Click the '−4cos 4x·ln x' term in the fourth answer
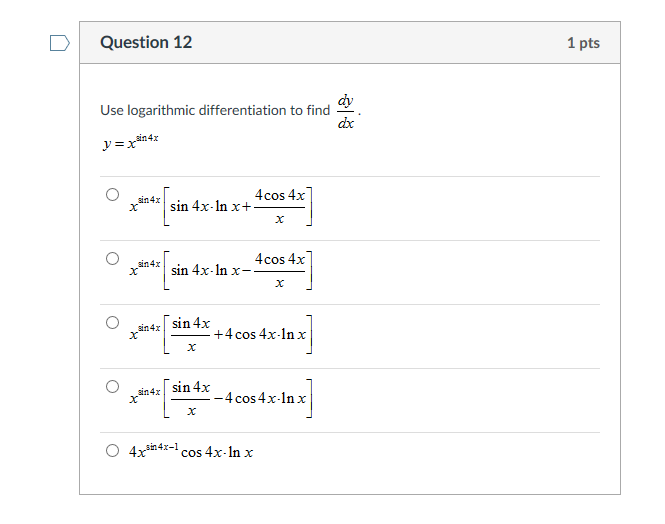Screen dimensions: 665x524 pos(264,398)
